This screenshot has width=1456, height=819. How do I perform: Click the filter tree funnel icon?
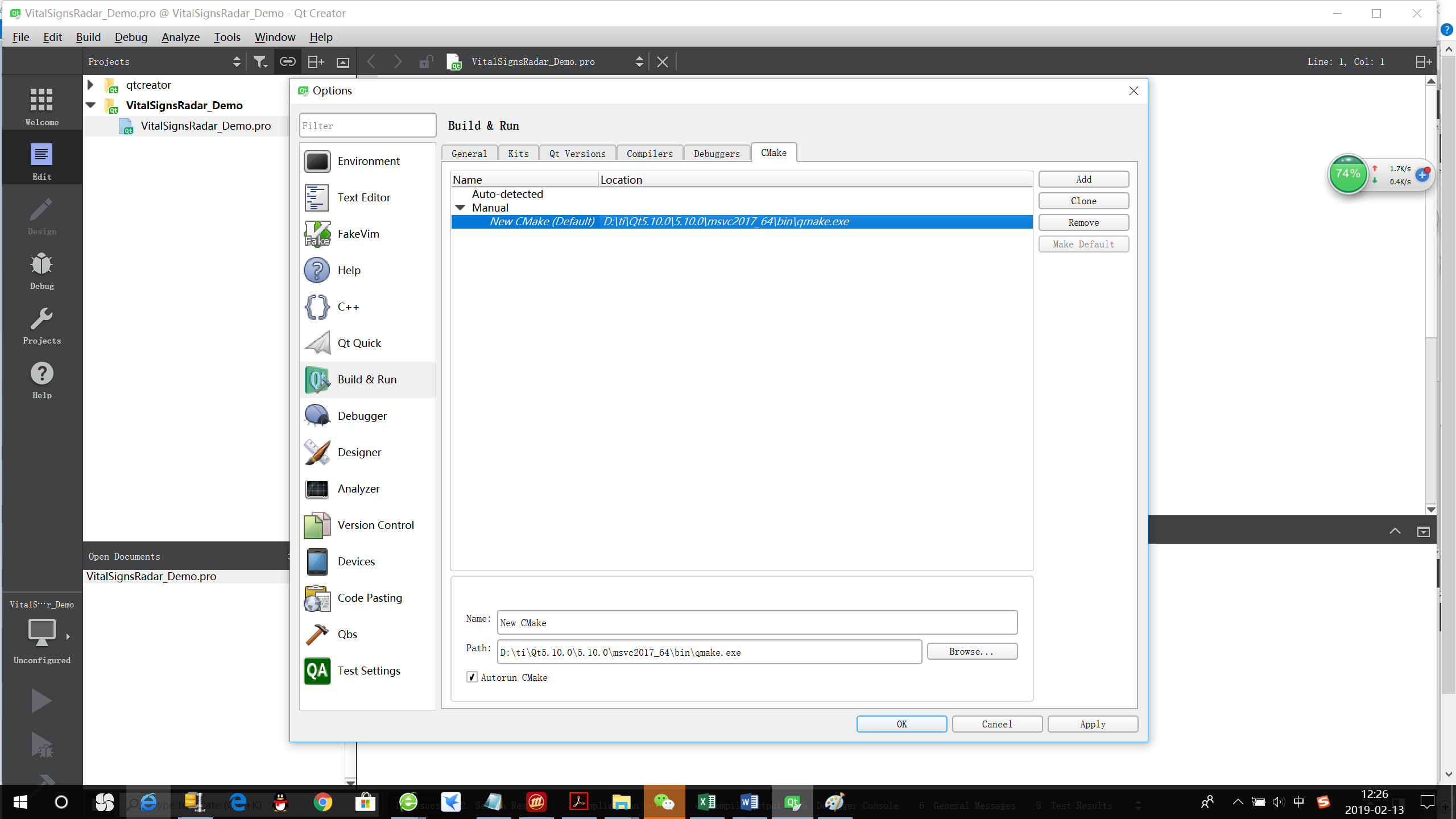pos(260,61)
